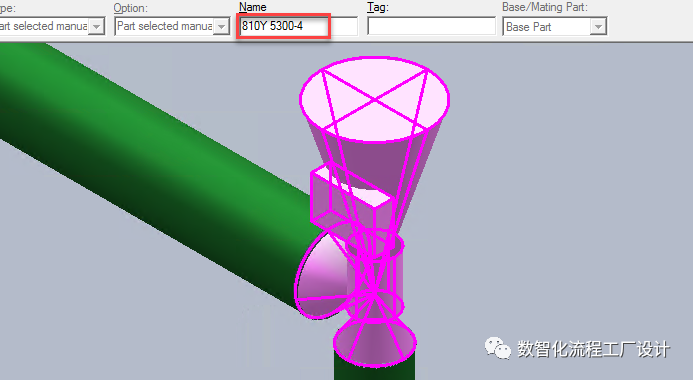Expand the Option dropdown arrow
693x380 pixels.
click(221, 27)
